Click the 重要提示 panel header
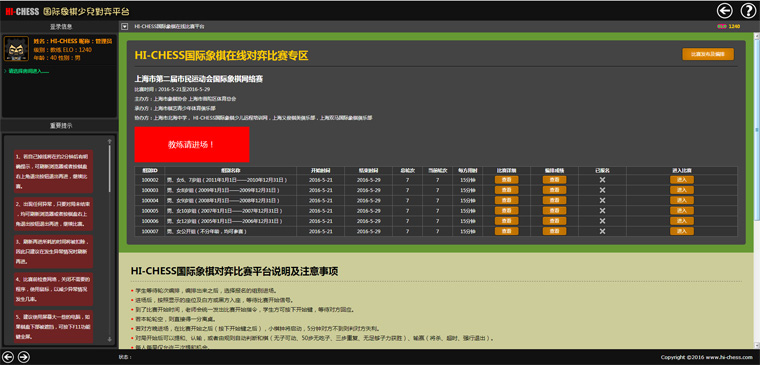The height and width of the screenshot is (365, 760). click(60, 126)
